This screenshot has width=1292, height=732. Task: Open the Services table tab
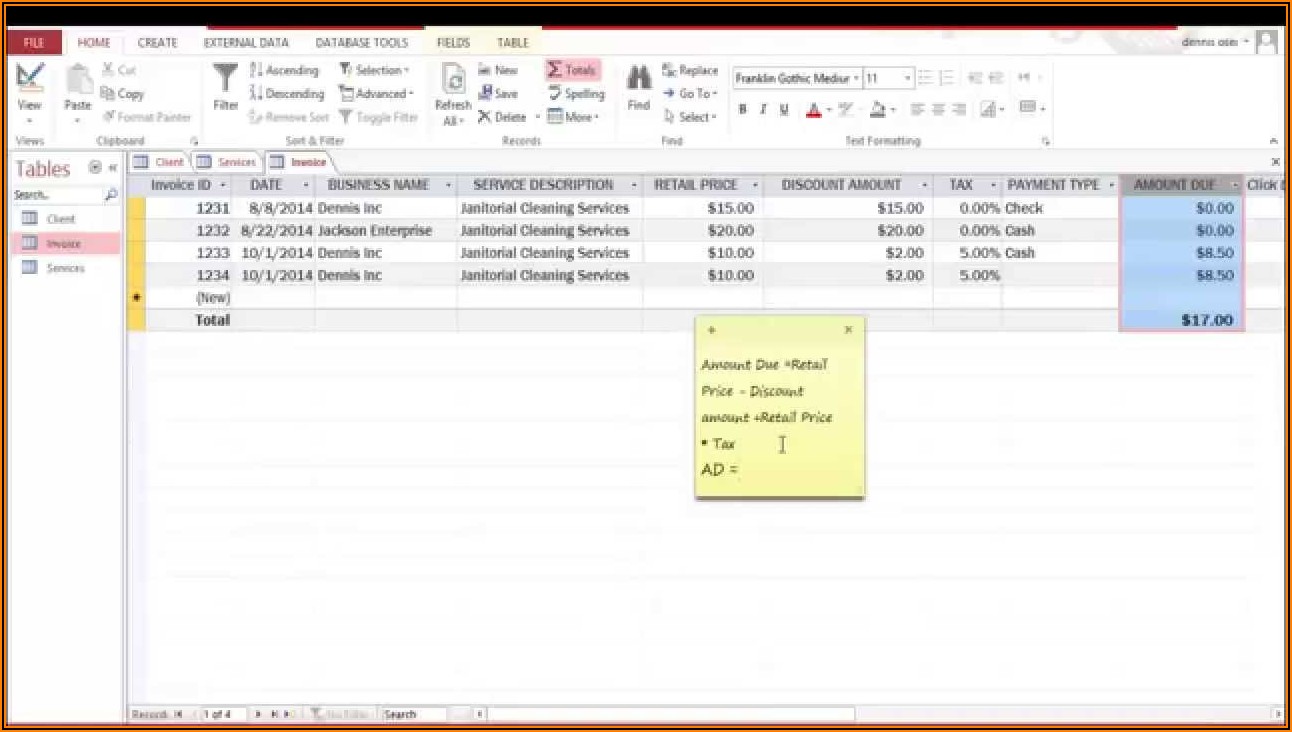pos(228,162)
